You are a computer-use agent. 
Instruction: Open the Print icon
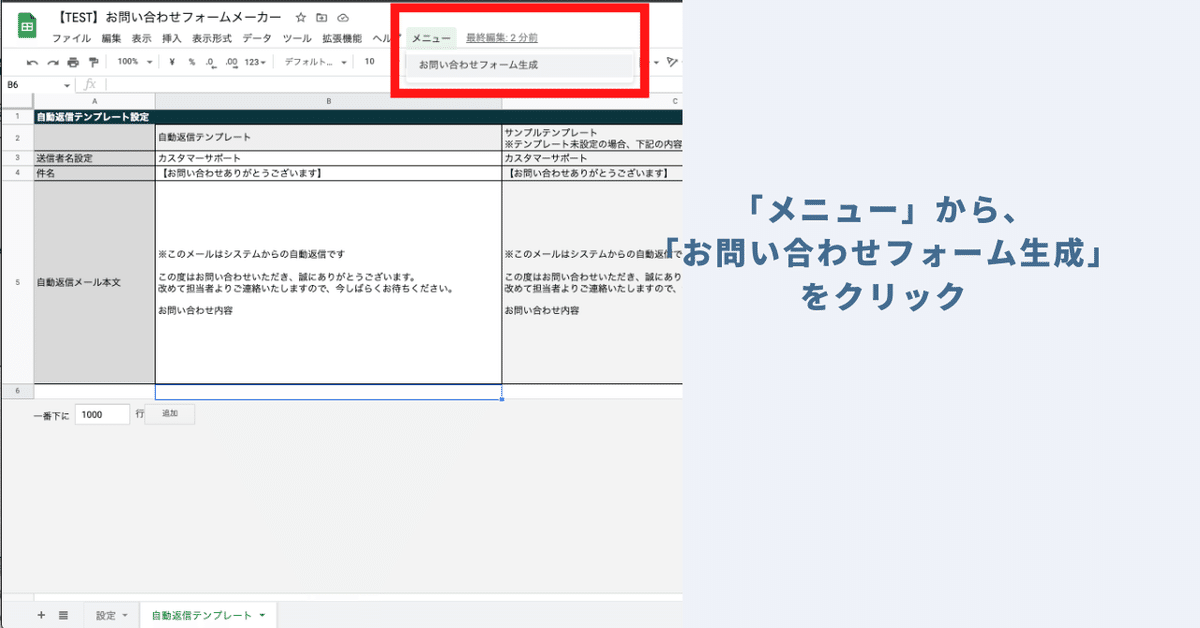[72, 61]
